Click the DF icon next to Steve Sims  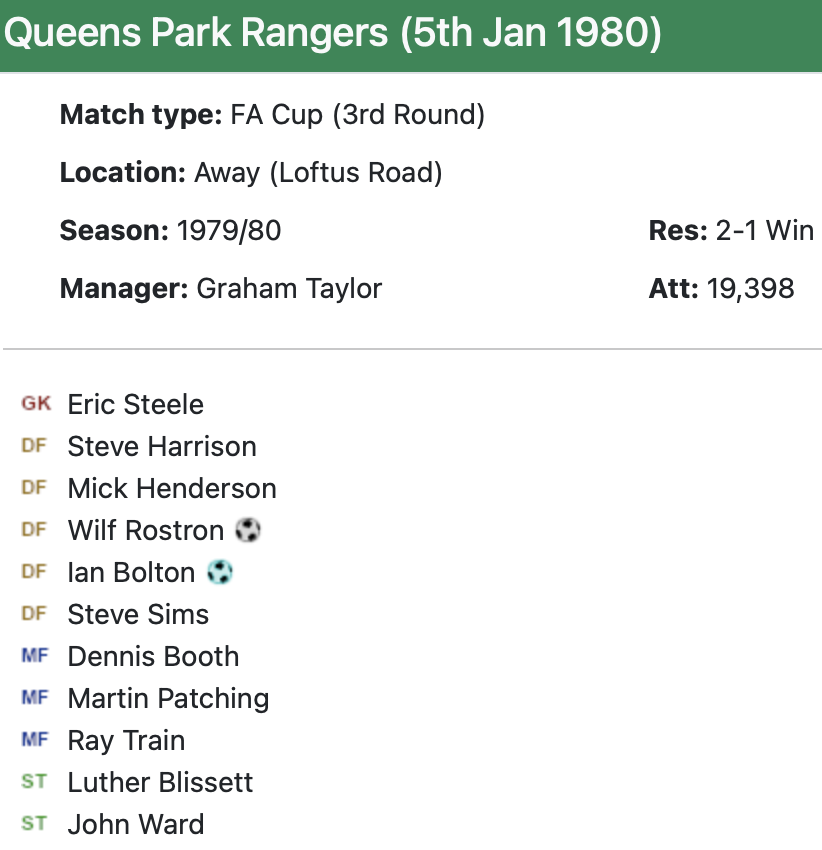pyautogui.click(x=34, y=614)
